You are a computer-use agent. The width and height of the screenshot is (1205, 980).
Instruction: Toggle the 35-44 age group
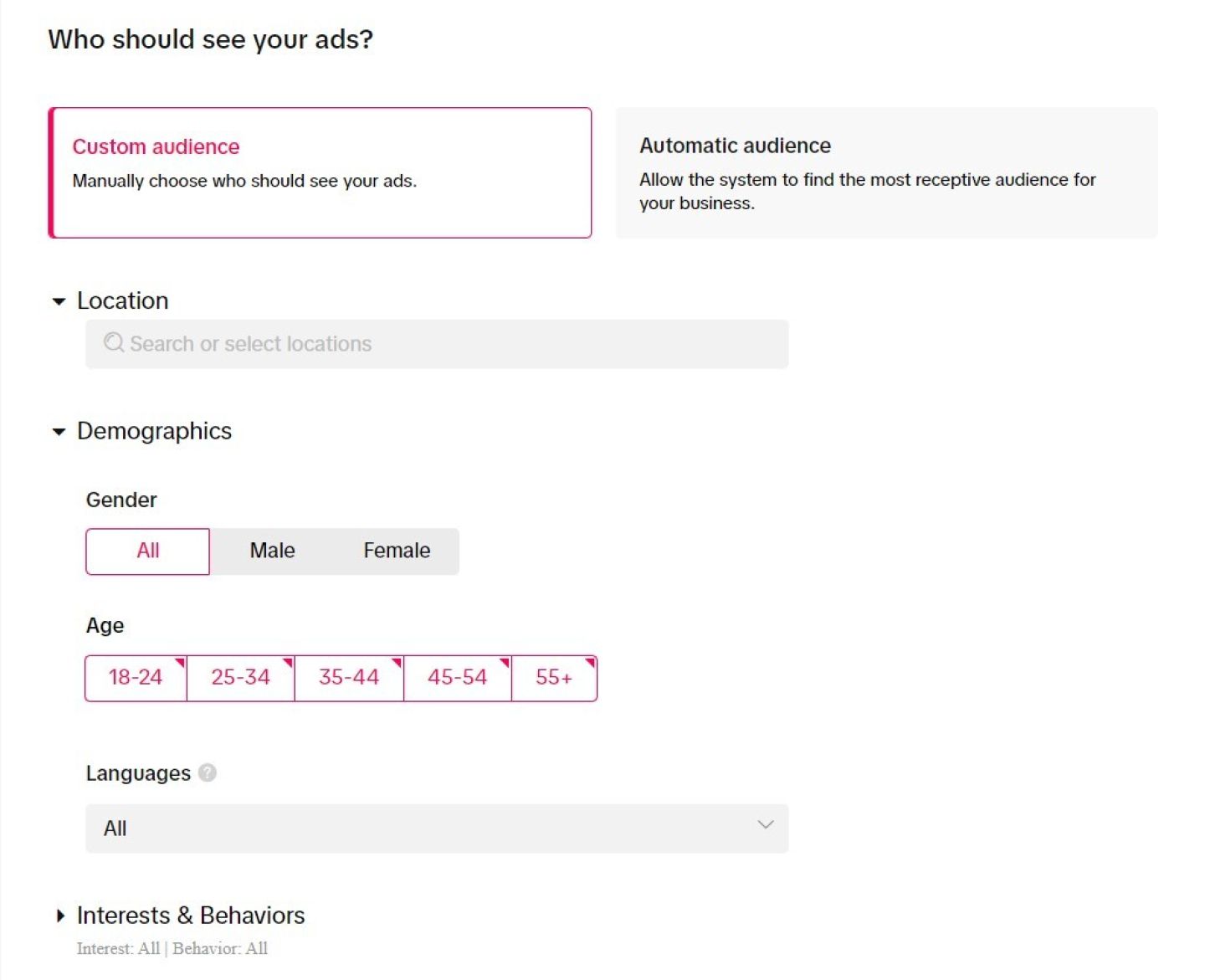(x=349, y=677)
